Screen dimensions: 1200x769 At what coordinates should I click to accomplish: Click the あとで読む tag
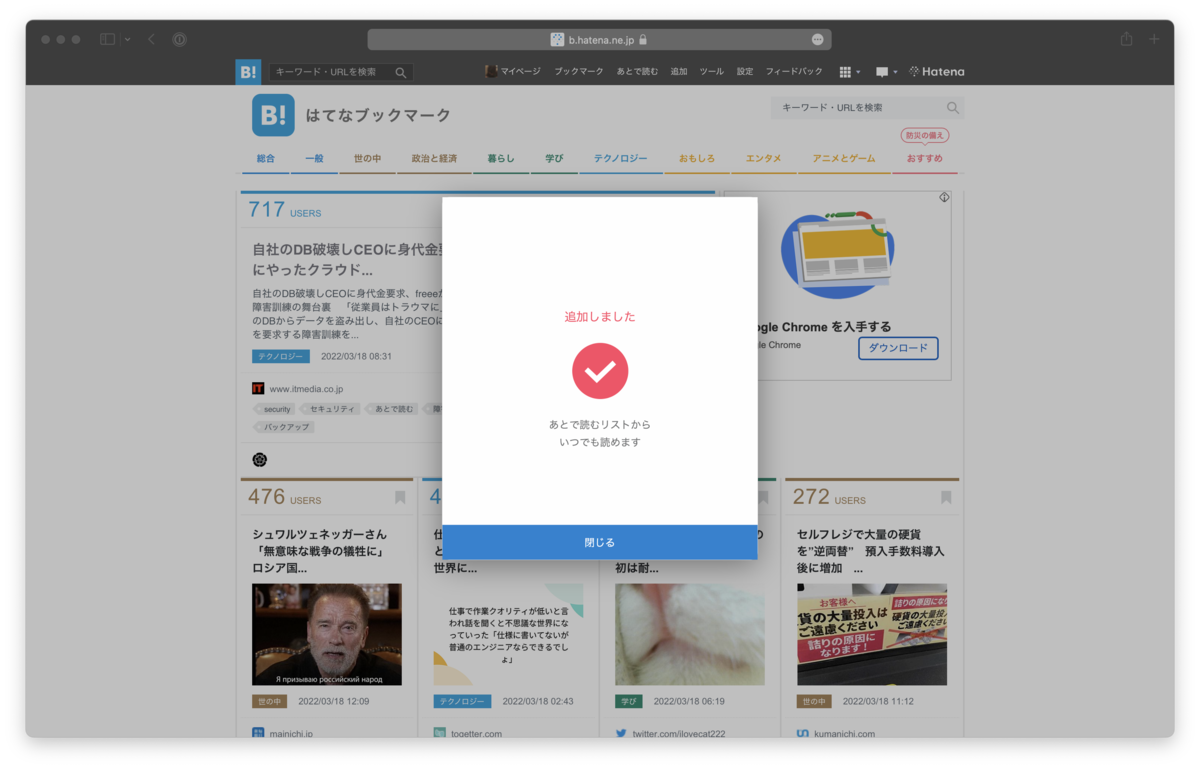pos(393,409)
